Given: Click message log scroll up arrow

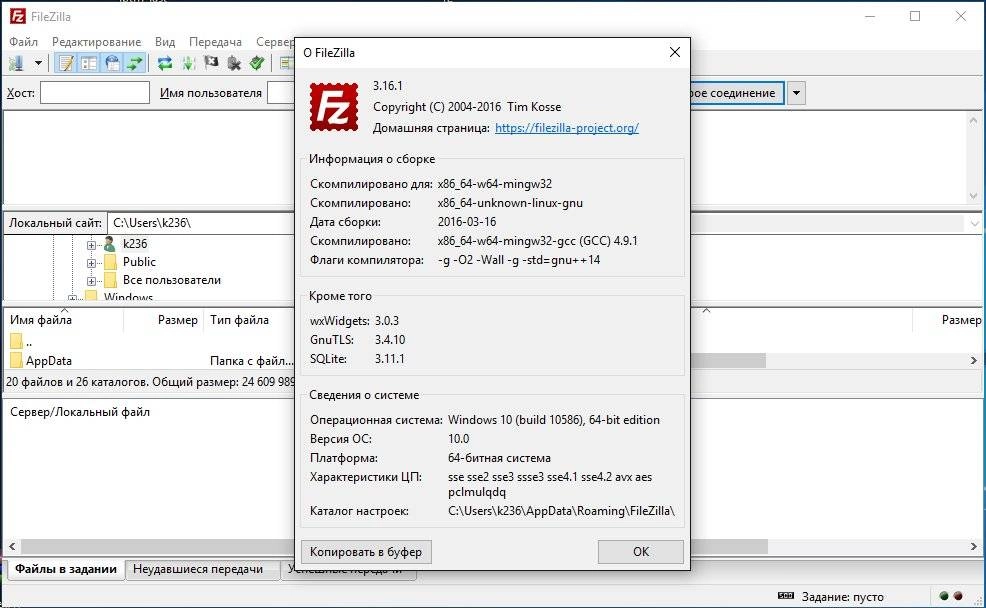Looking at the screenshot, I should tap(973, 119).
